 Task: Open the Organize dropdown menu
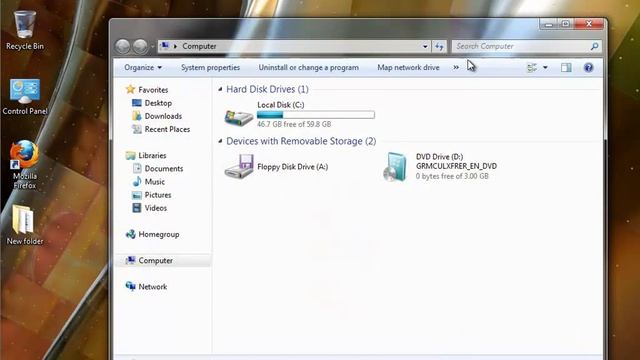click(x=143, y=68)
